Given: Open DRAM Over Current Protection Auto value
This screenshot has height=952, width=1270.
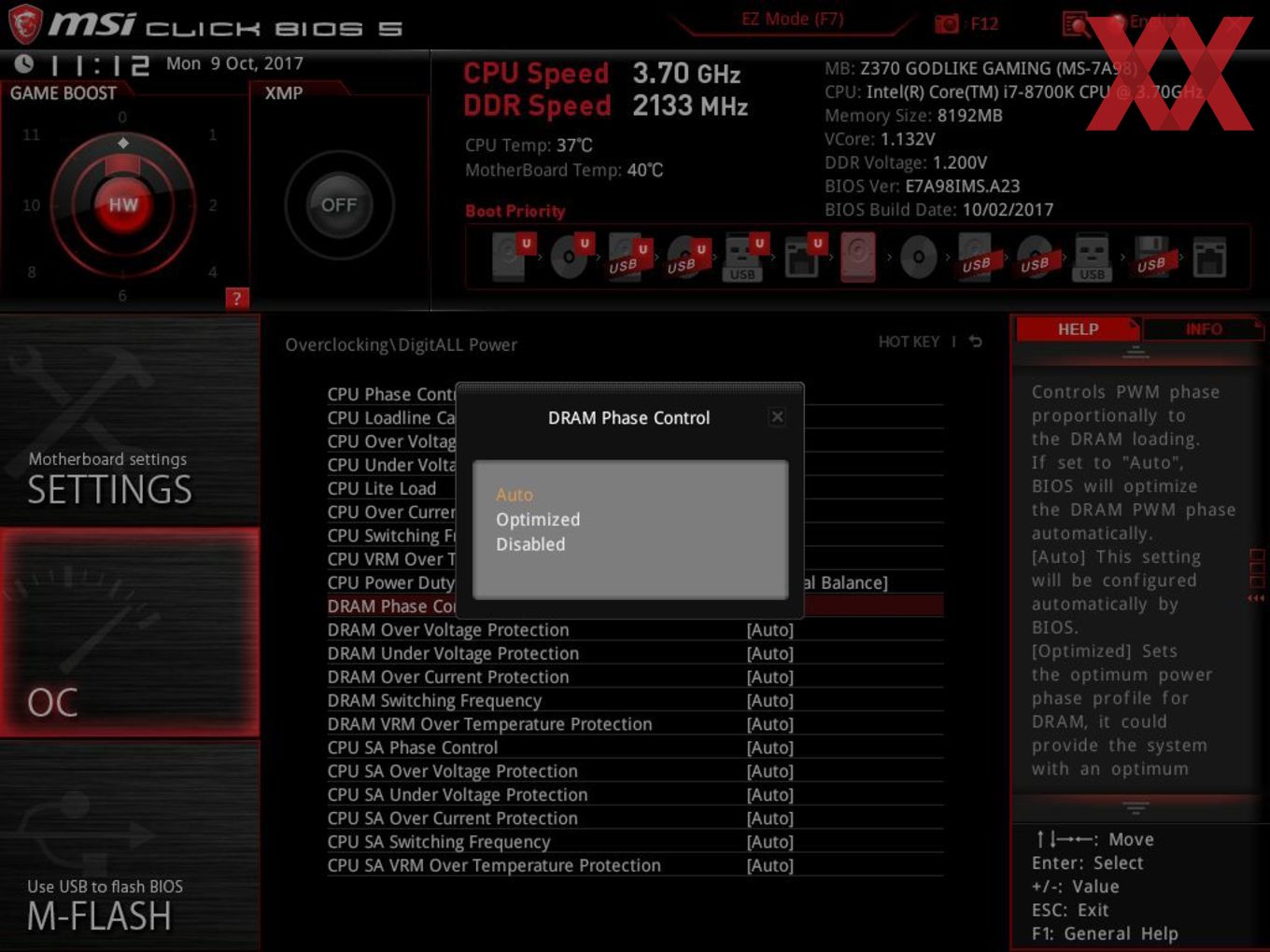Looking at the screenshot, I should point(769,677).
